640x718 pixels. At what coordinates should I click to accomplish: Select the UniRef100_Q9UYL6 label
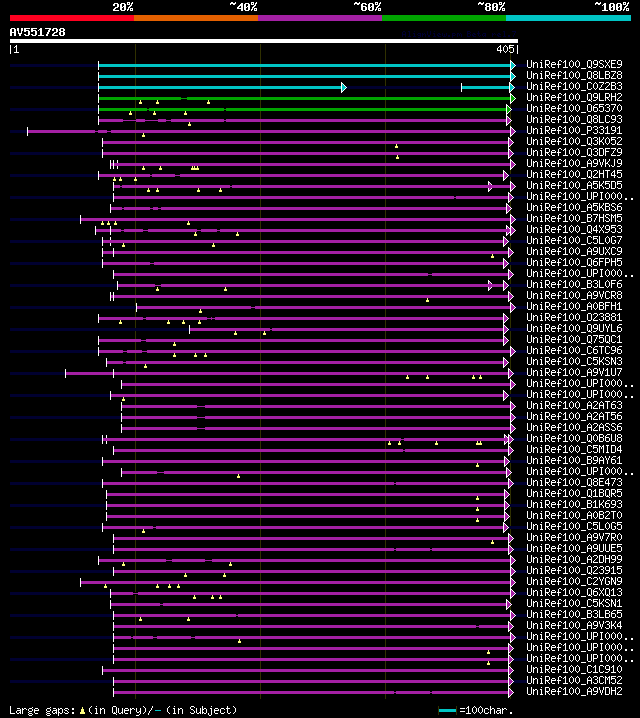click(574, 328)
